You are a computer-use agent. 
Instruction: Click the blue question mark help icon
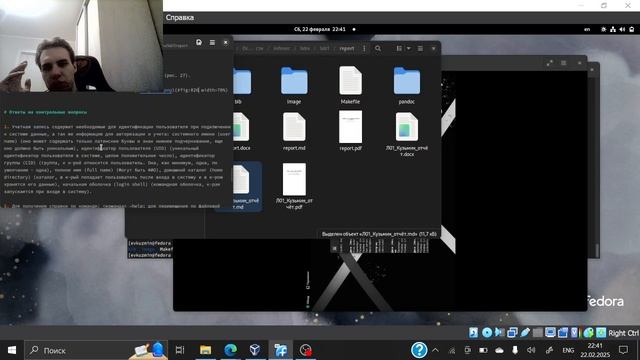point(419,350)
